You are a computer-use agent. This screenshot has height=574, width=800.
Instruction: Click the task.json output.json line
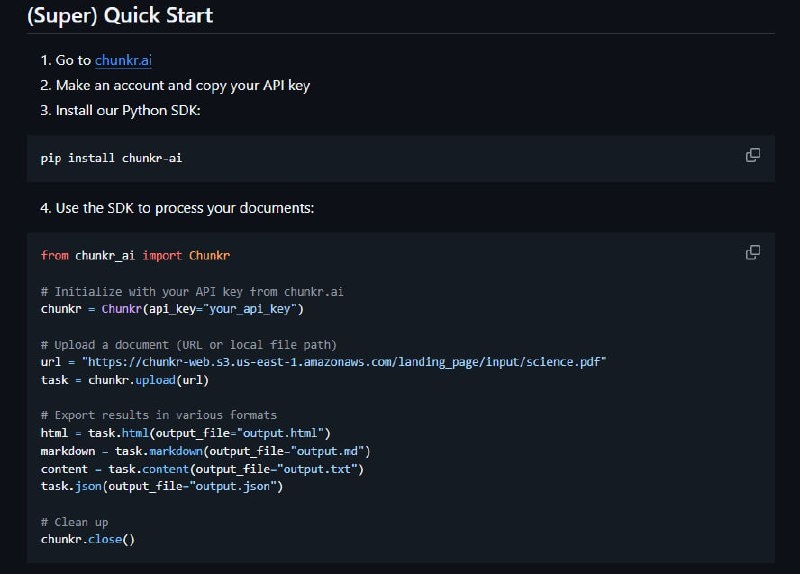(x=162, y=486)
